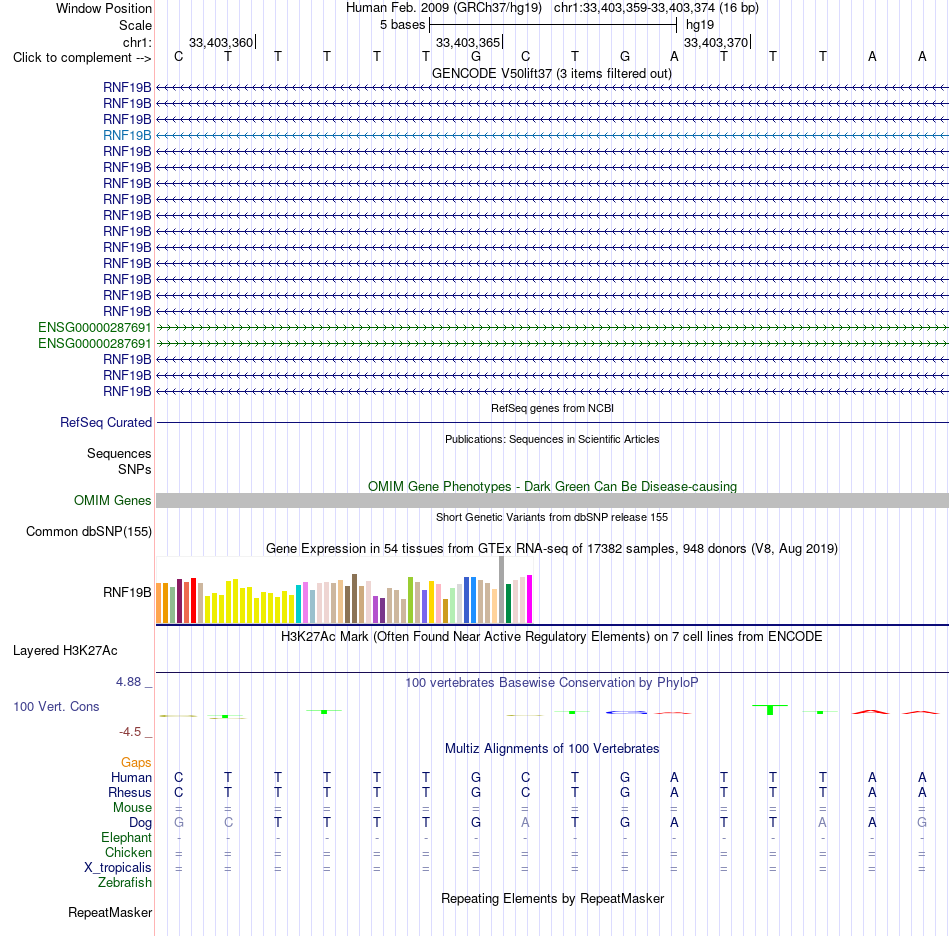Click the chr1:33,403,359-33,403,374 (16 bp) position title
950x936 pixels.
click(x=656, y=8)
